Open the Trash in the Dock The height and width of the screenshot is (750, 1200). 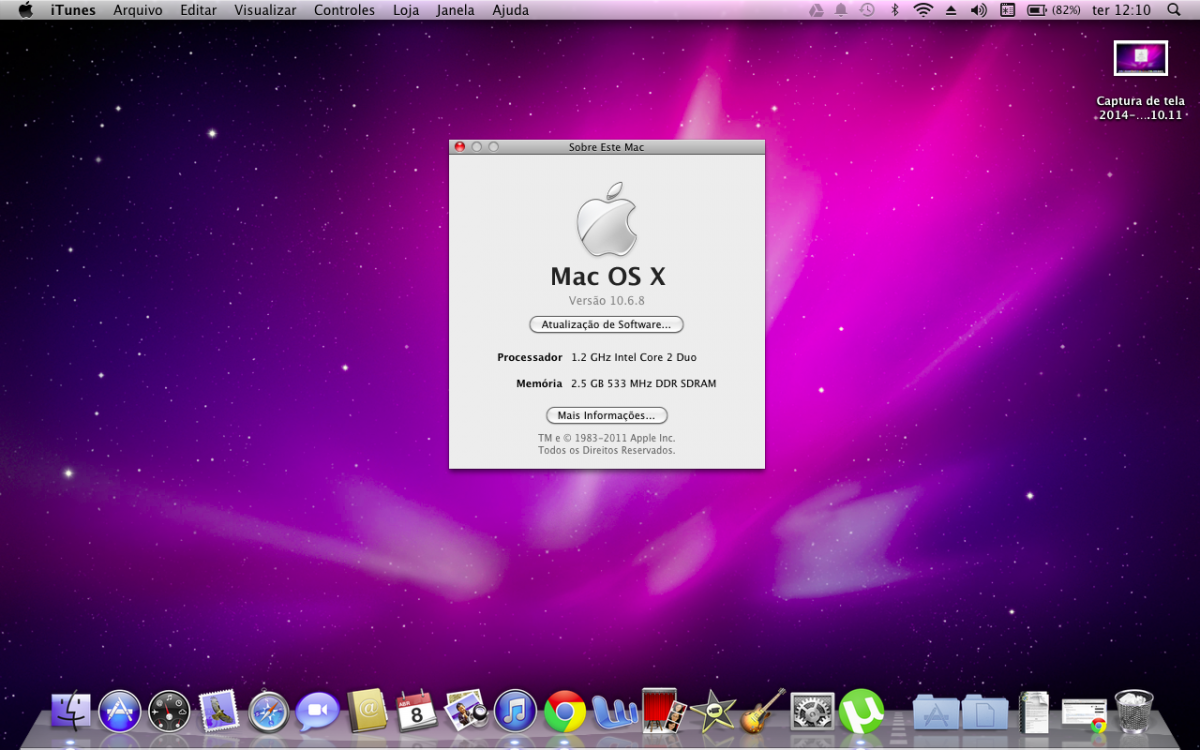(1134, 711)
